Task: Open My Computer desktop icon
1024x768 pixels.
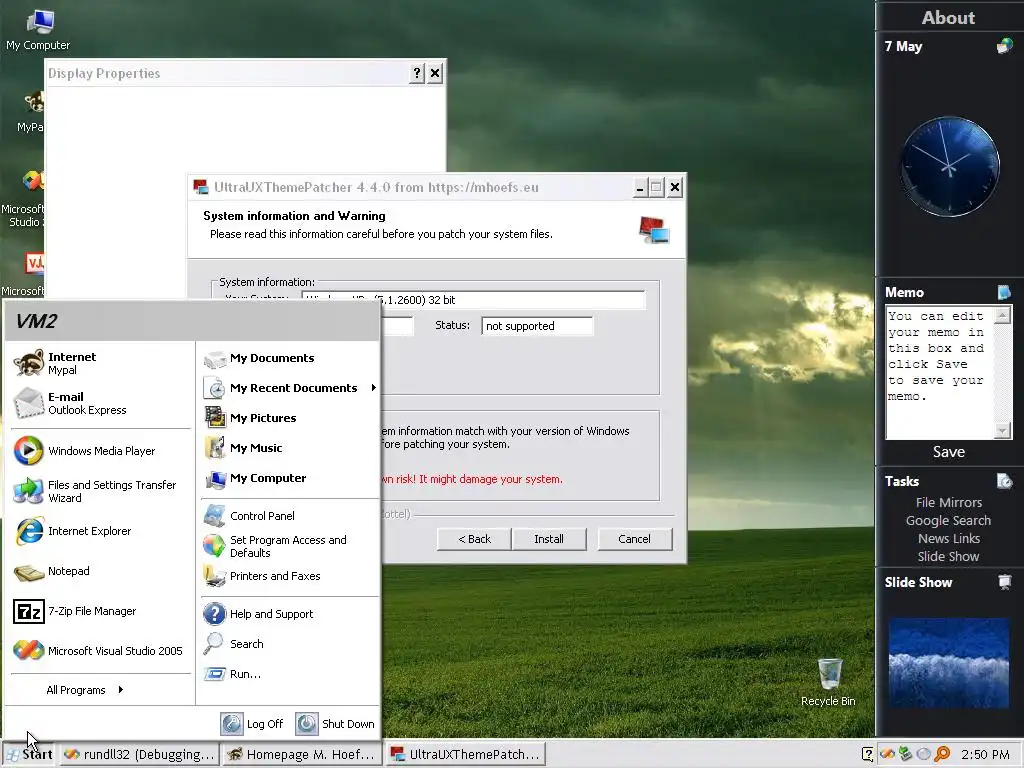Action: [38, 30]
